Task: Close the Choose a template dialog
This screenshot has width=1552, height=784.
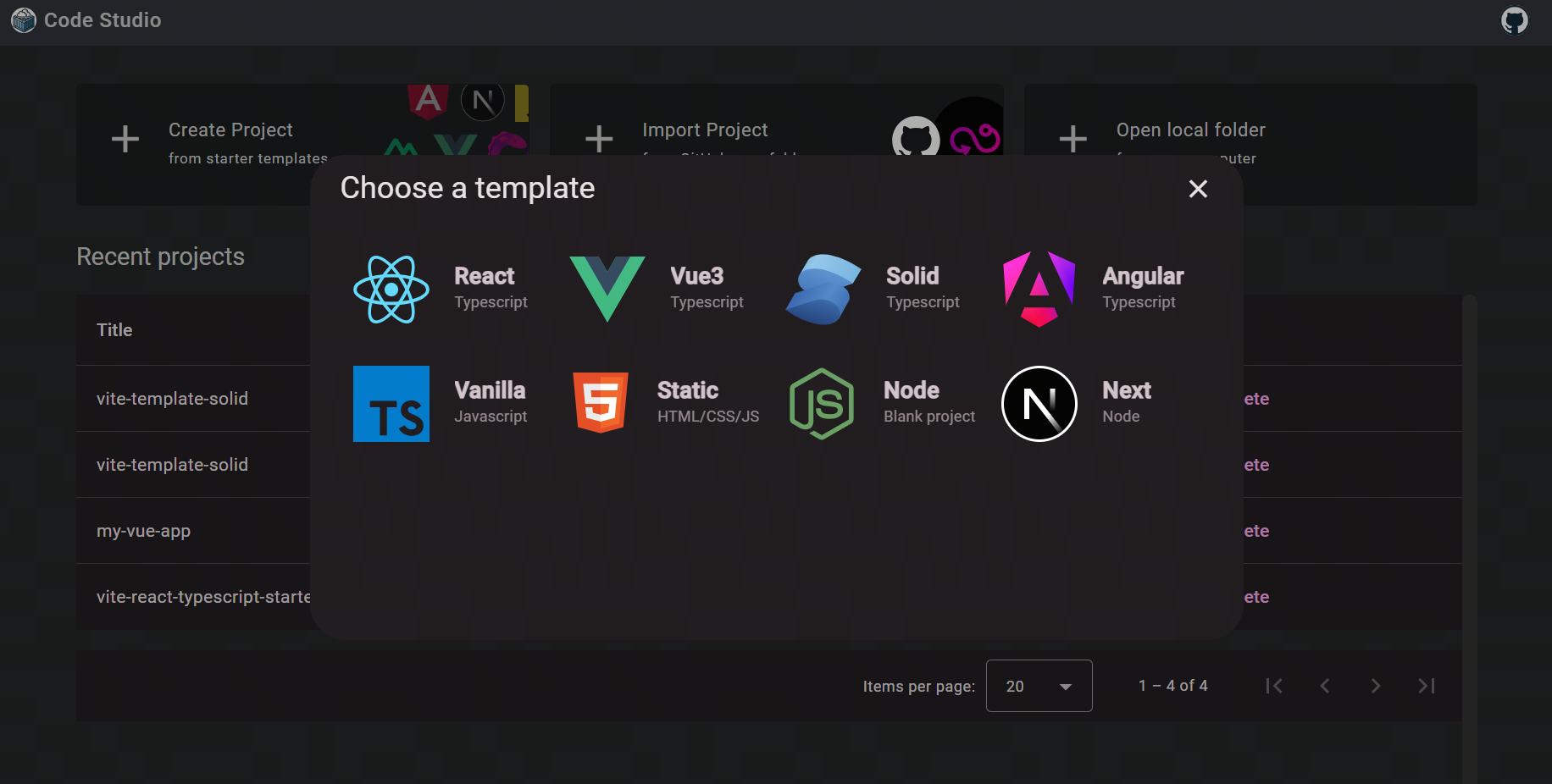Action: pyautogui.click(x=1198, y=189)
